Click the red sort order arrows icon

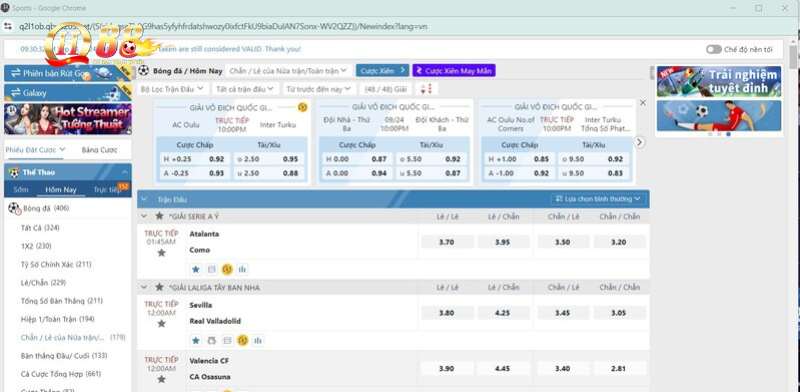click(427, 89)
